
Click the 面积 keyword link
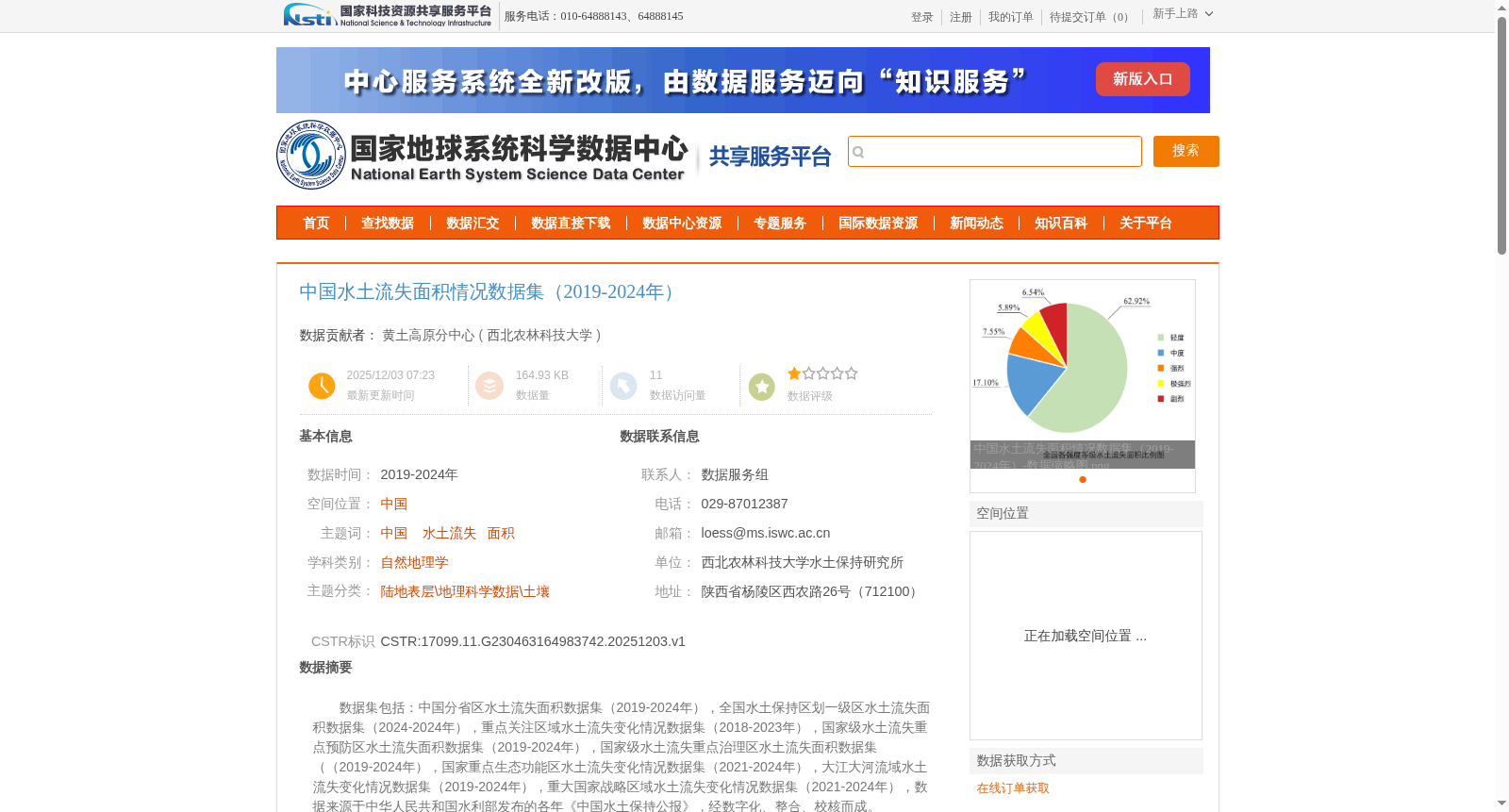501,534
